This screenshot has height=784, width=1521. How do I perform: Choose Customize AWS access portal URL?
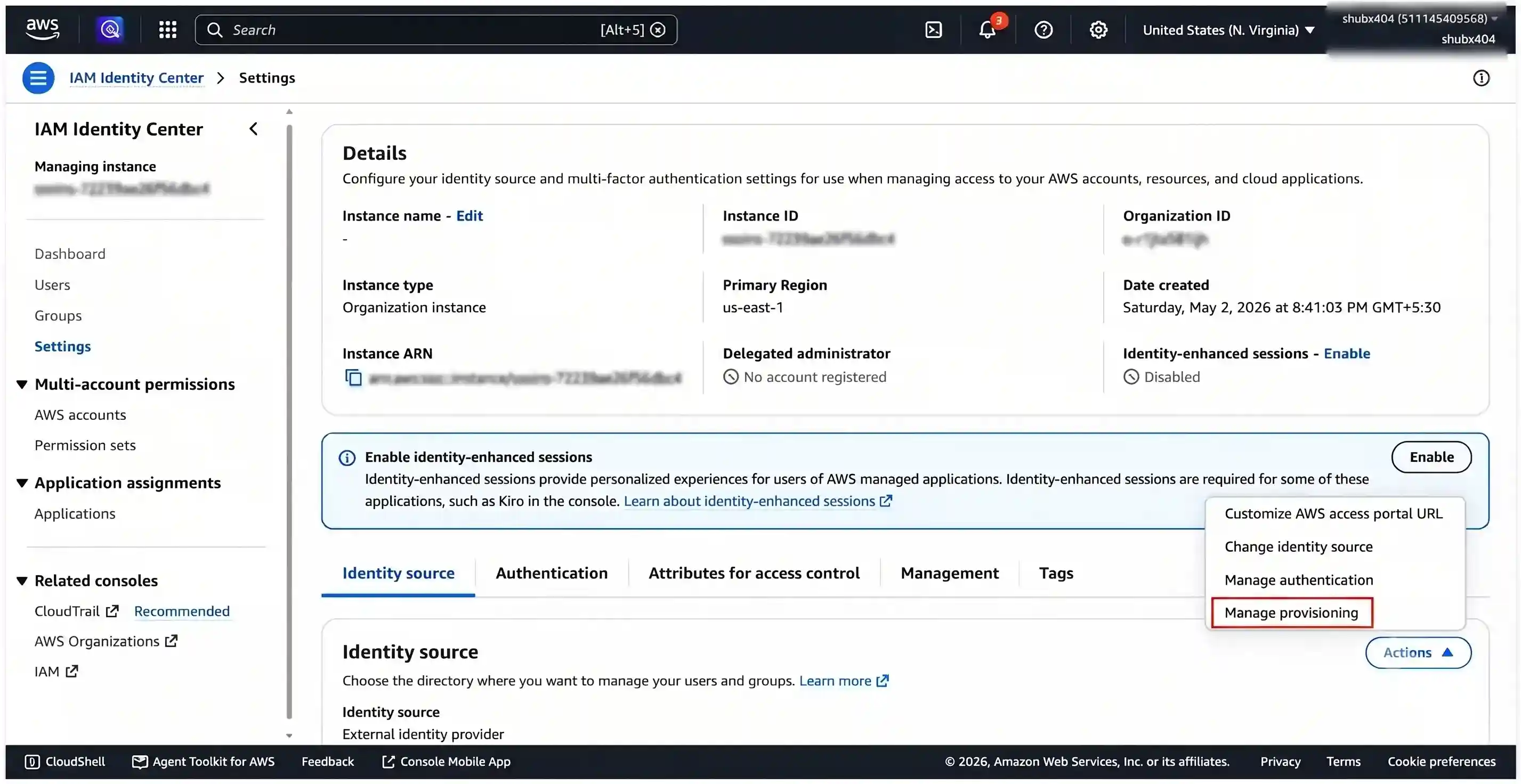[x=1334, y=514]
